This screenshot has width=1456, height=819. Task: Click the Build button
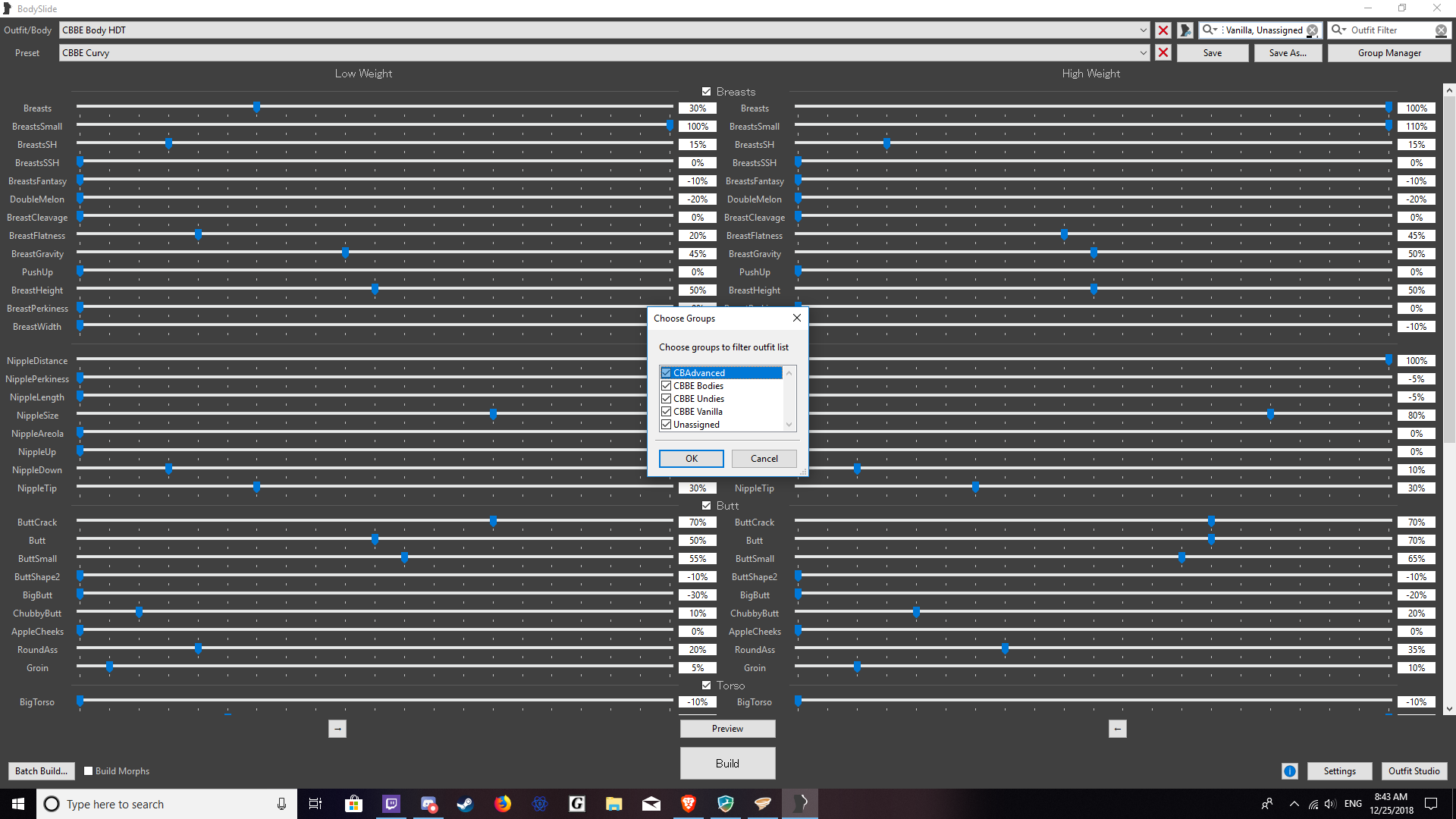[x=727, y=764]
